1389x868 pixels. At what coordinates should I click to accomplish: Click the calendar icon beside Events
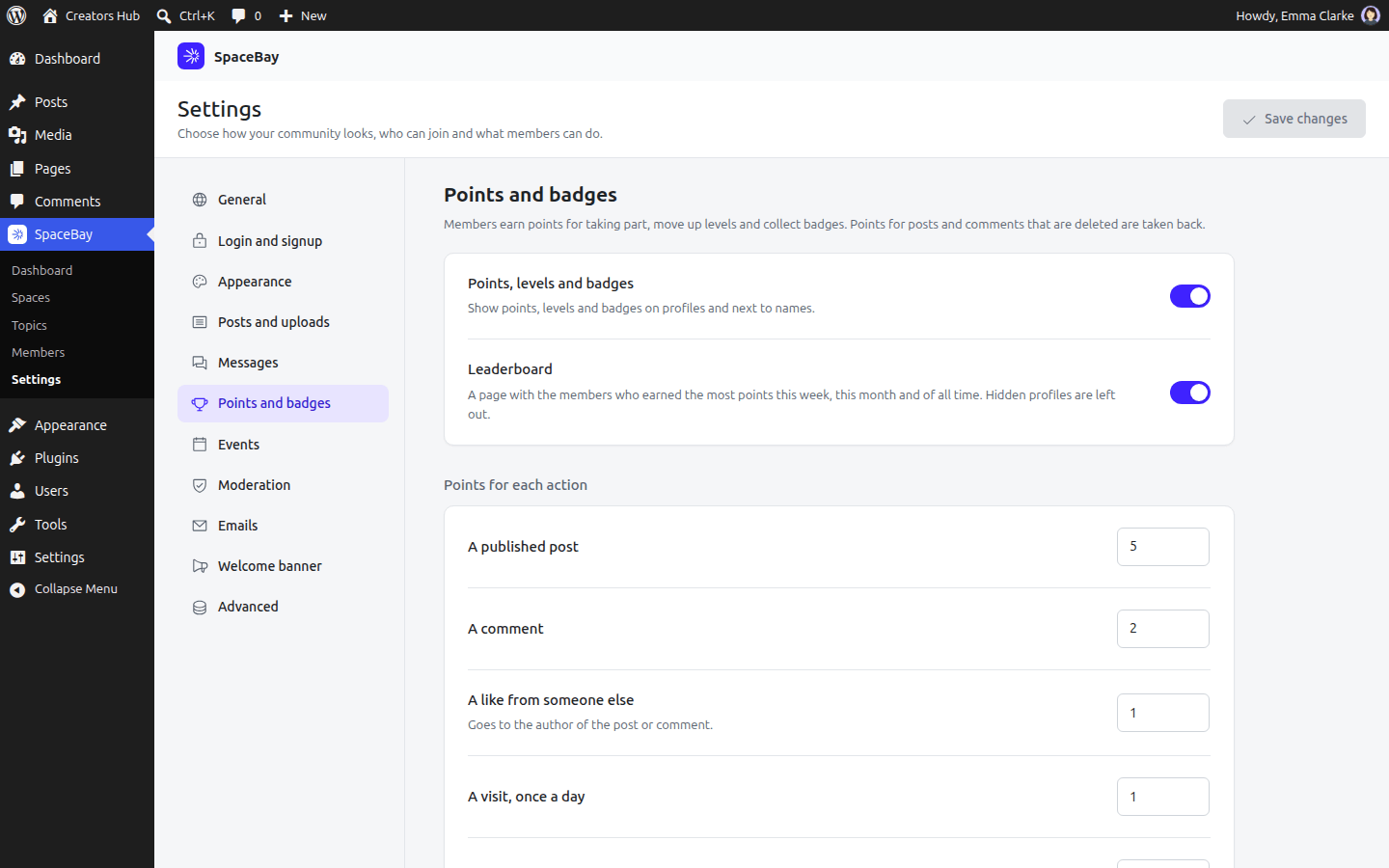(200, 445)
